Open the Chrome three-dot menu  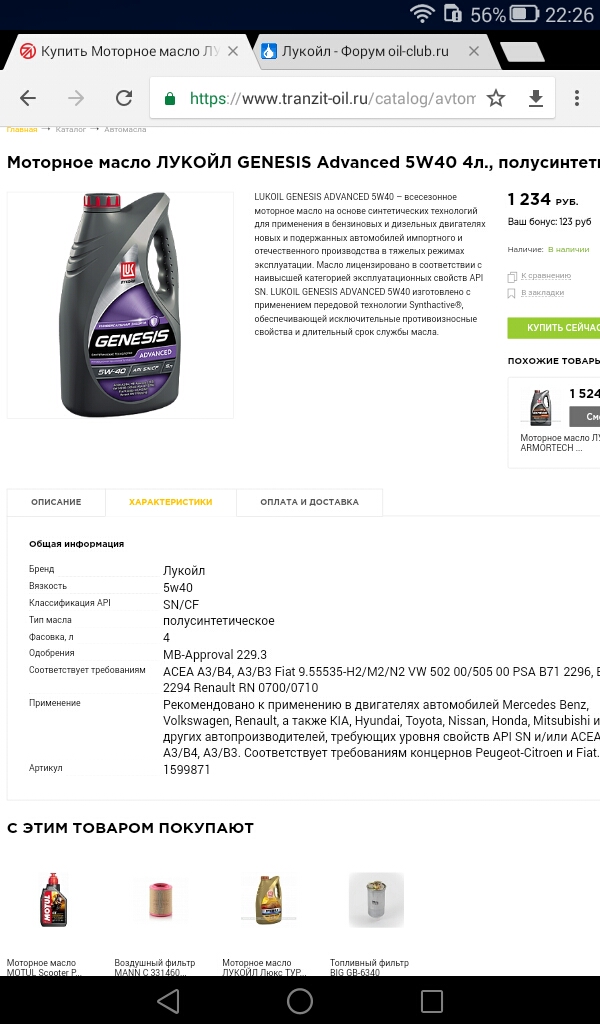576,98
